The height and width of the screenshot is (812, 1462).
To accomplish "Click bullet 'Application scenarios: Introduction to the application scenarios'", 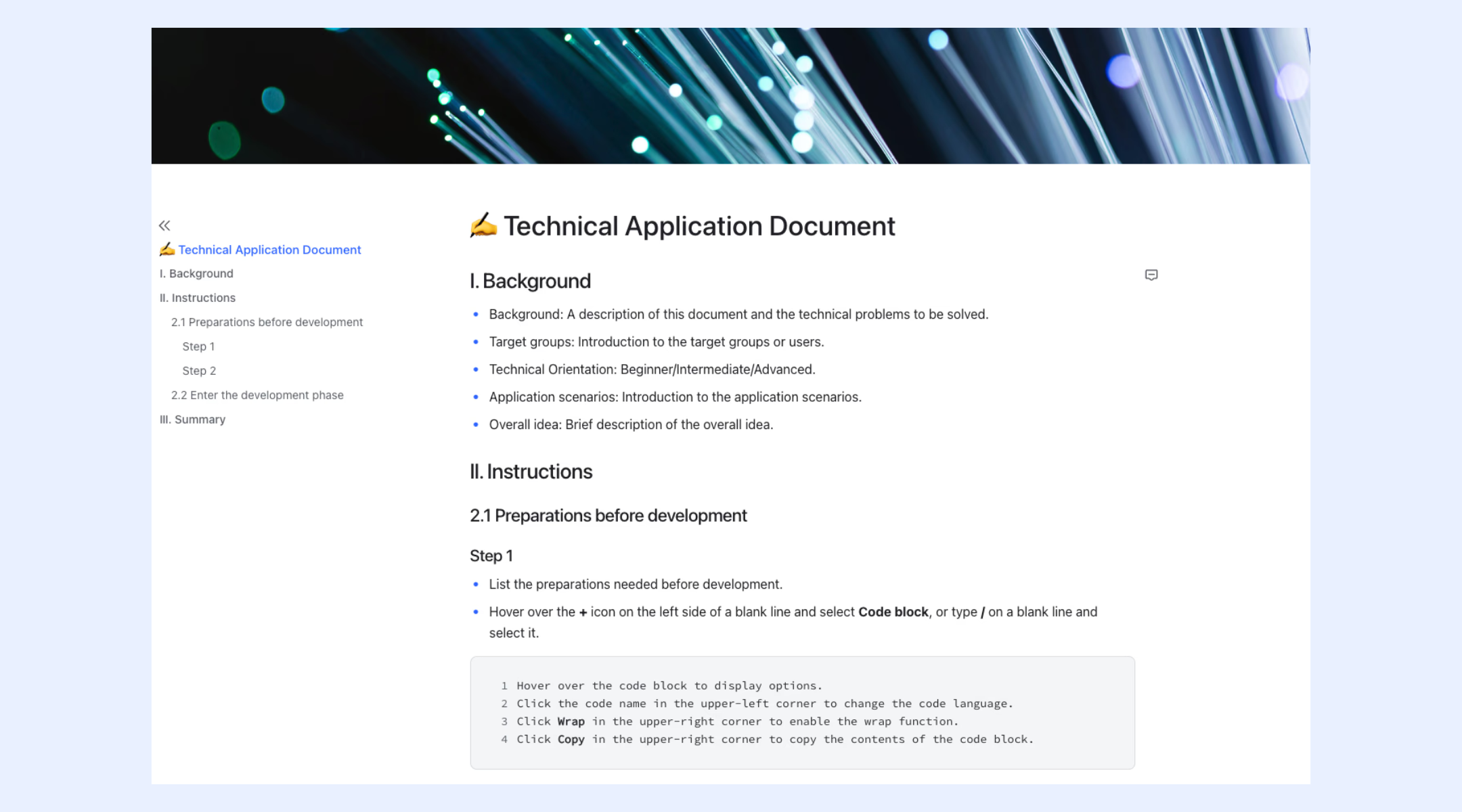I will point(675,397).
